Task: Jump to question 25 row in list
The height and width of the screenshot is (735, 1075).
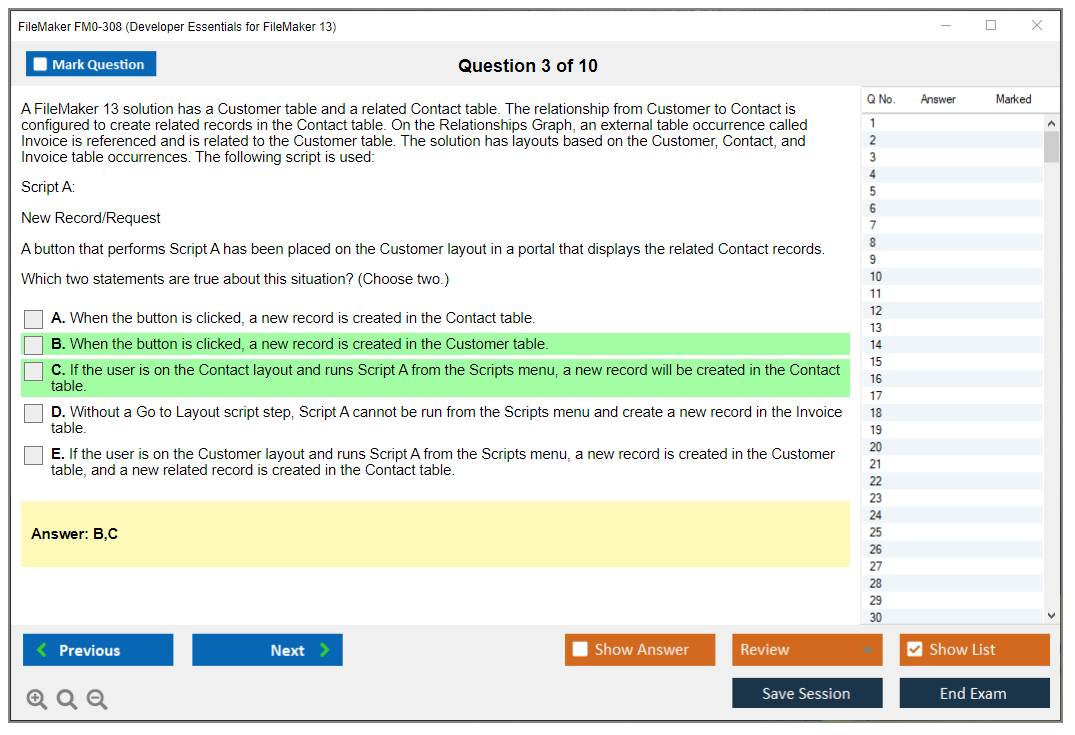Action: pyautogui.click(x=876, y=532)
